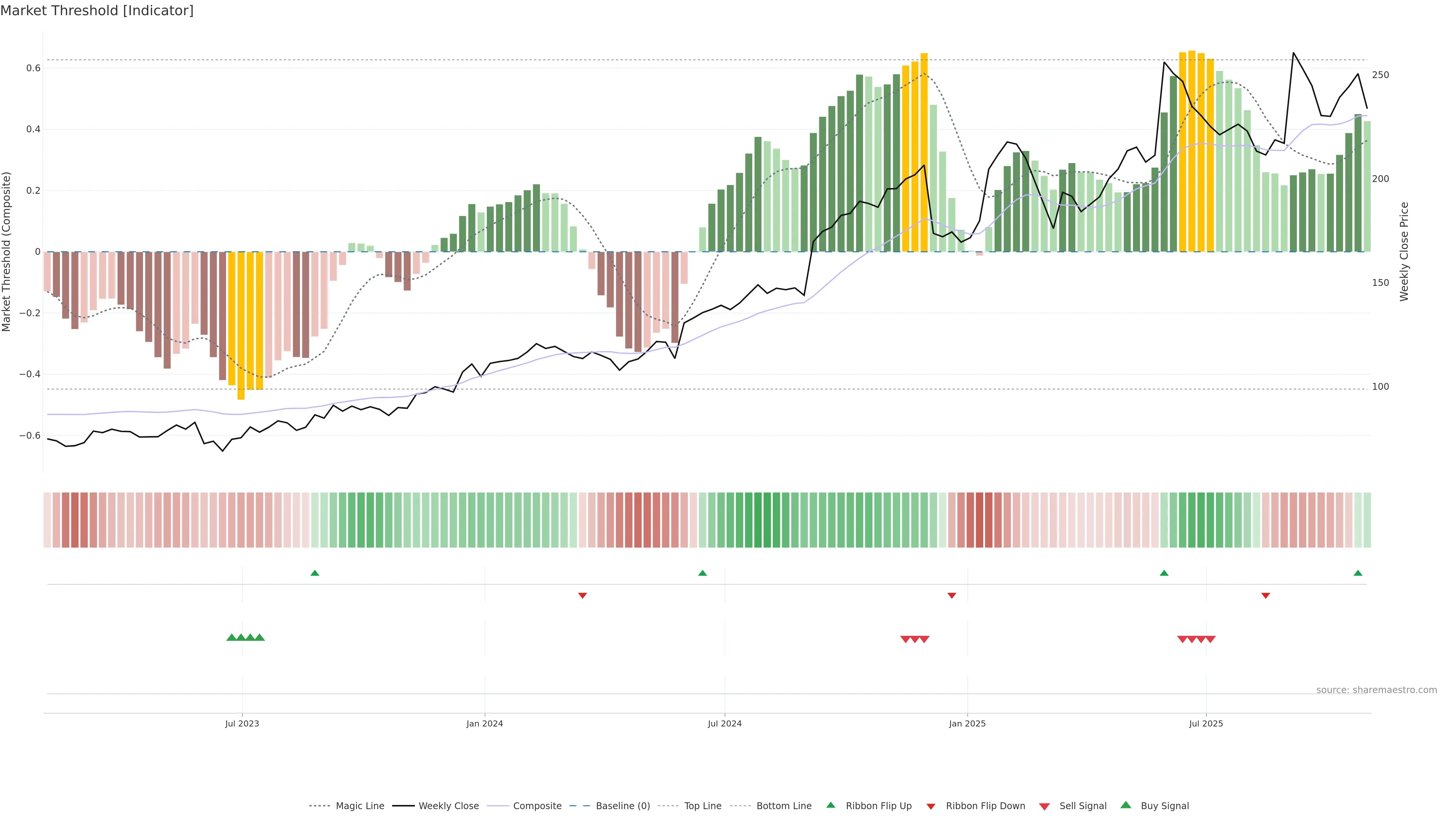Image resolution: width=1456 pixels, height=819 pixels.
Task: Click rightmost ribbon flip up marker
Action: 1358,573
